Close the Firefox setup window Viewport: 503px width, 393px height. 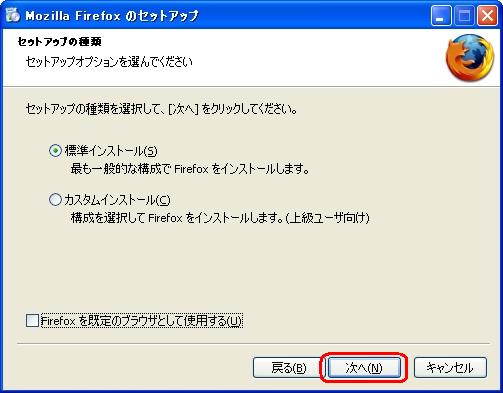point(487,16)
